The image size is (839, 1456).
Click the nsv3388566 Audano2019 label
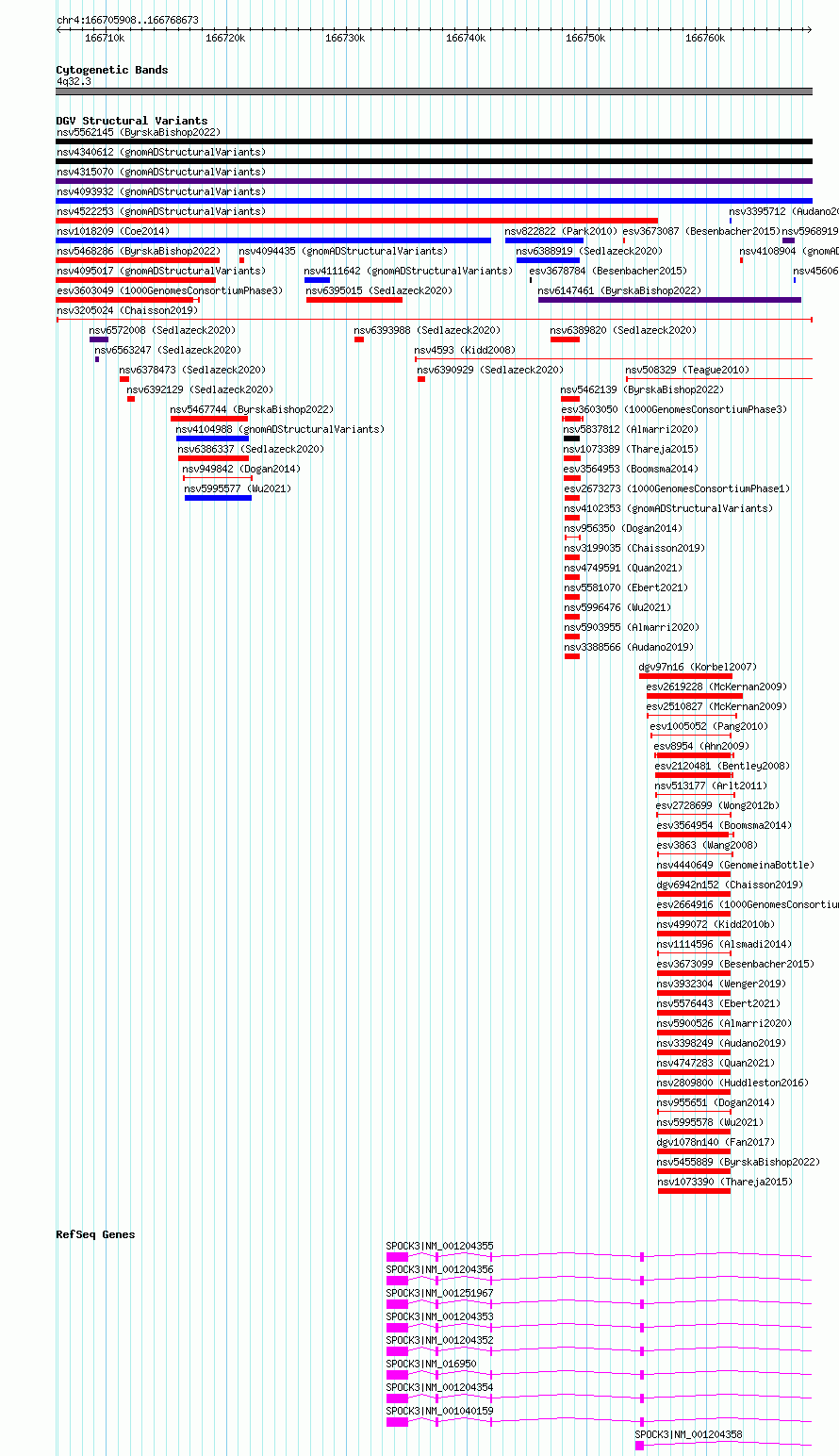tap(630, 648)
